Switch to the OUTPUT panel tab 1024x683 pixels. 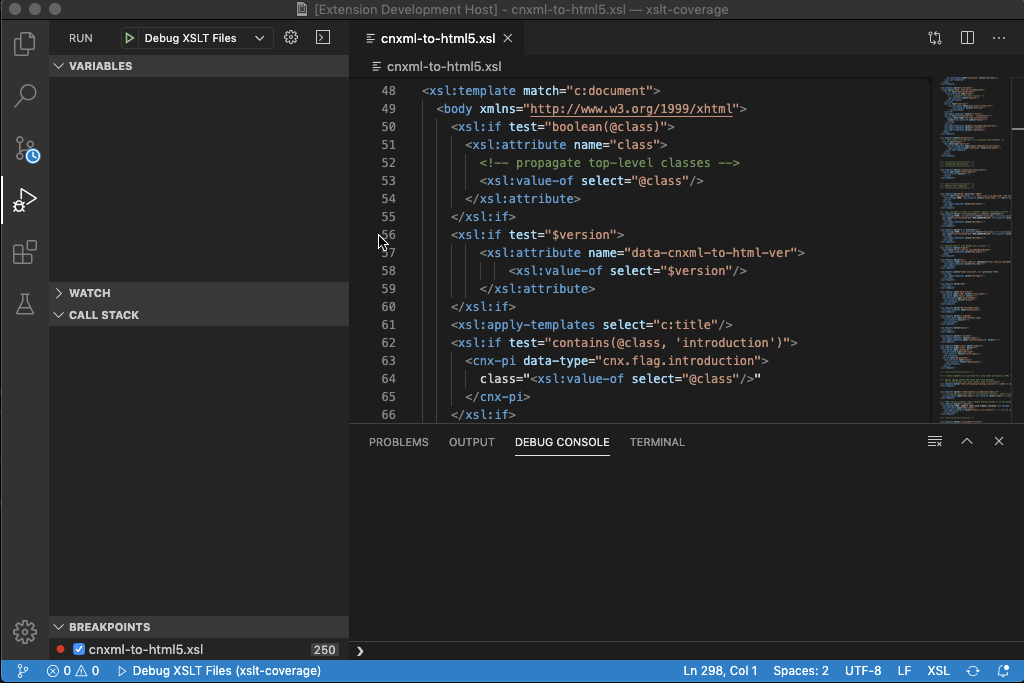coord(472,442)
